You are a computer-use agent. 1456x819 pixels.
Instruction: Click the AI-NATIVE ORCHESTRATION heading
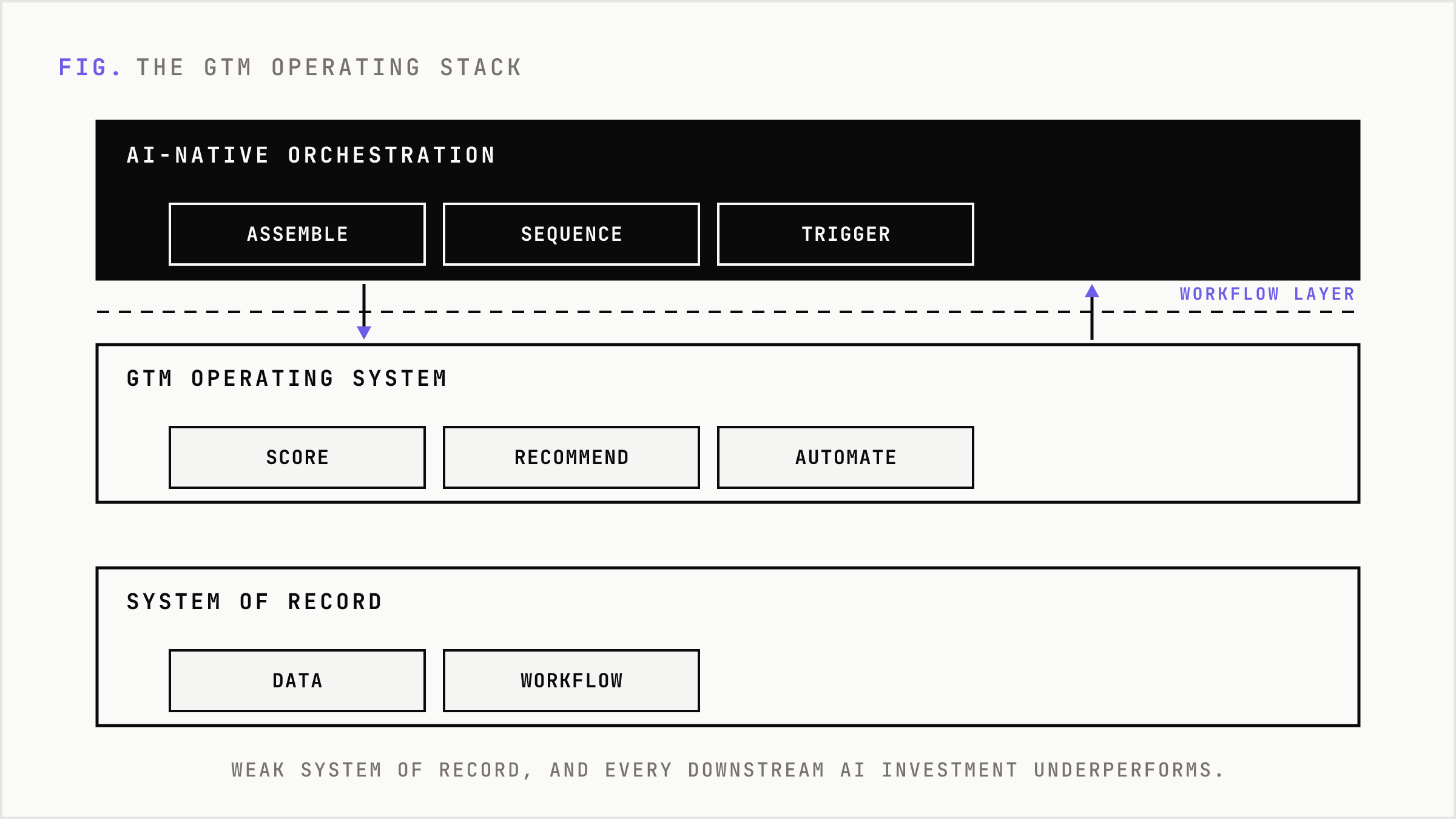click(x=311, y=155)
